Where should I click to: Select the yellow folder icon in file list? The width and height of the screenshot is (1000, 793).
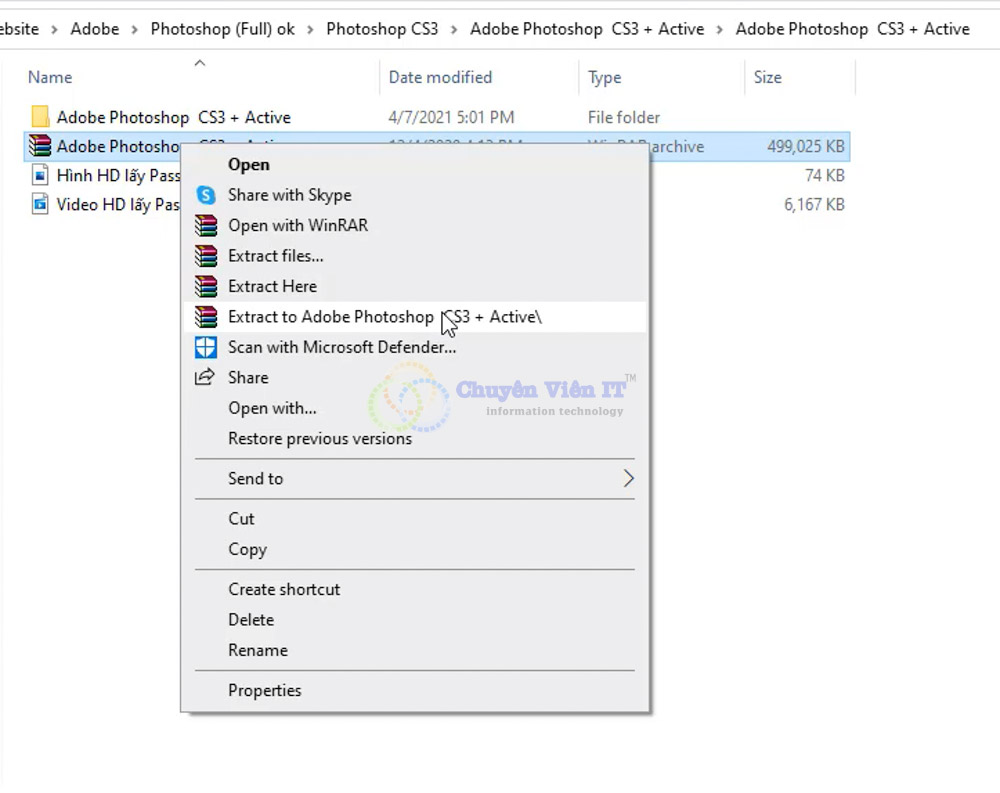pos(40,117)
